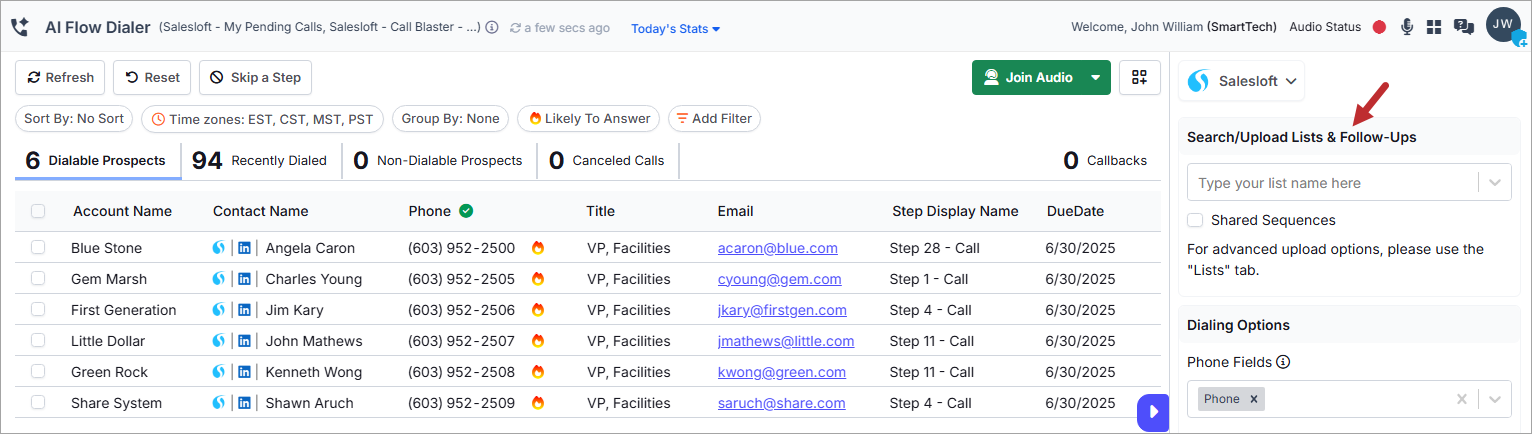The image size is (1532, 434).
Task: Open the help chat icon in header
Action: click(x=1464, y=27)
